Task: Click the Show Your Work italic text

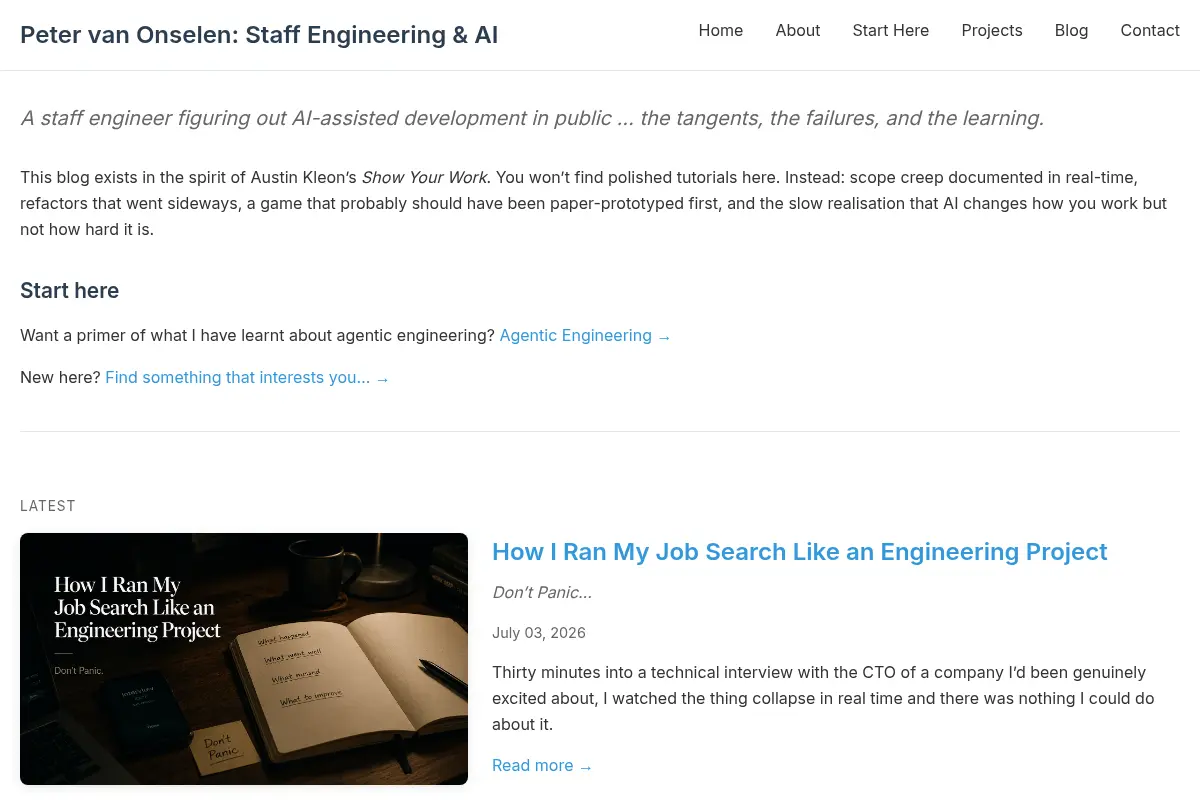Action: 425,178
